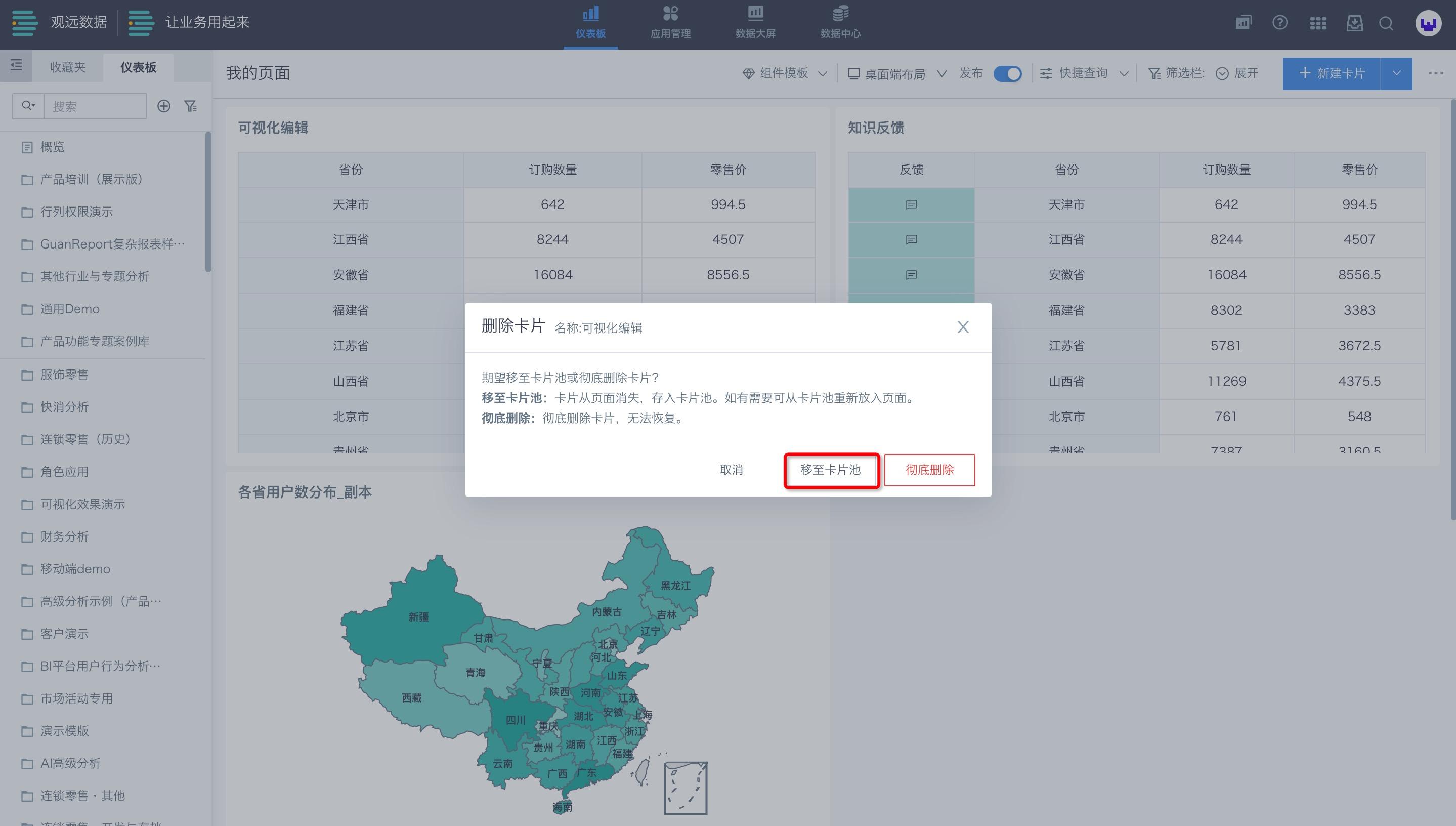Expand the 组件模板 dropdown
This screenshot has height=826, width=1456.
tap(785, 73)
